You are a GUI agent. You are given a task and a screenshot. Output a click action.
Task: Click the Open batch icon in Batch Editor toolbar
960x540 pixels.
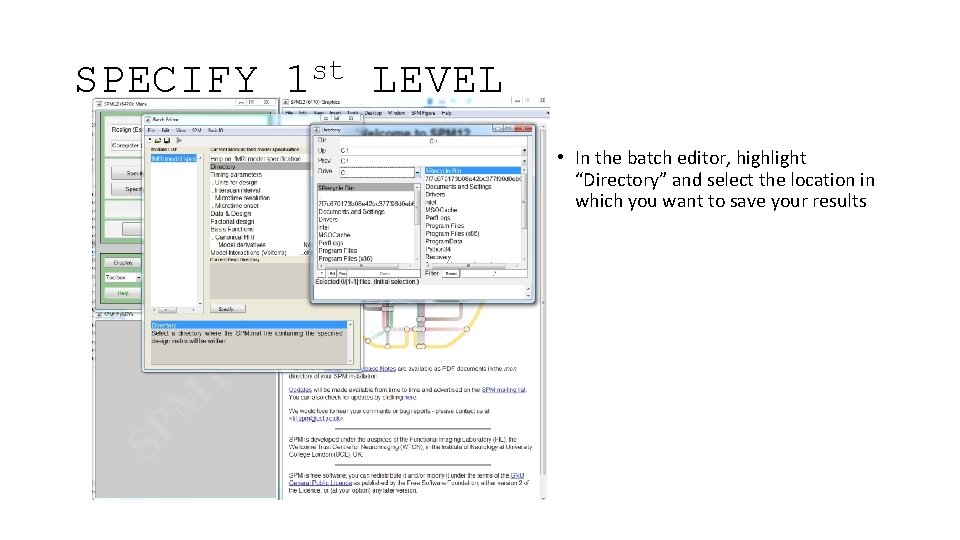(158, 140)
